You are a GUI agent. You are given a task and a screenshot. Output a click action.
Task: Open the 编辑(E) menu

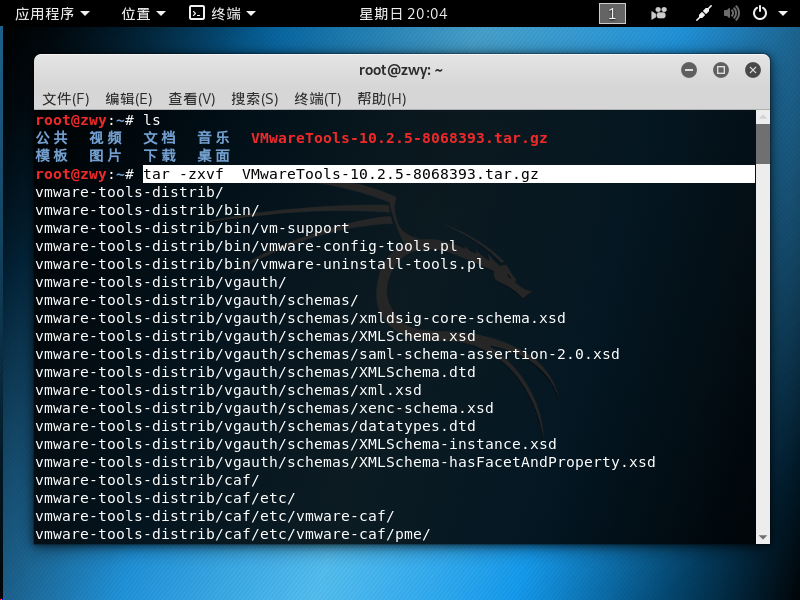pos(129,98)
